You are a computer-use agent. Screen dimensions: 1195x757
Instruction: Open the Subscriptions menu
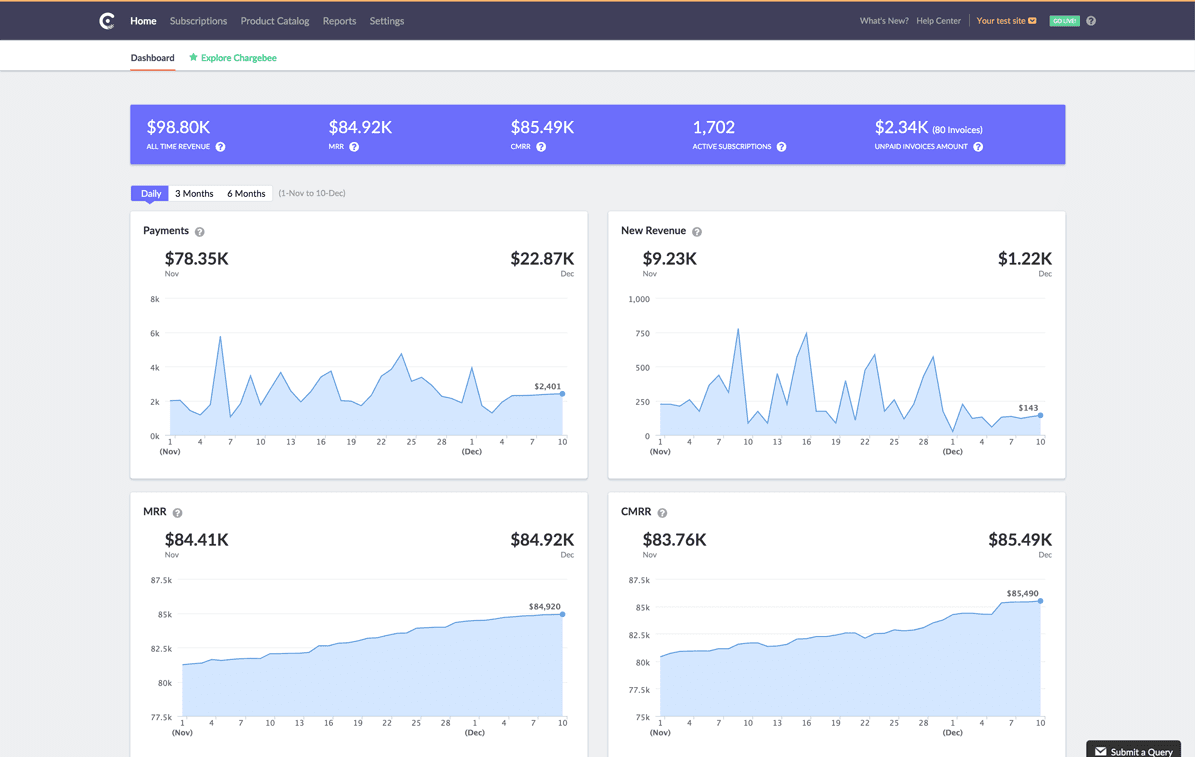pos(198,21)
